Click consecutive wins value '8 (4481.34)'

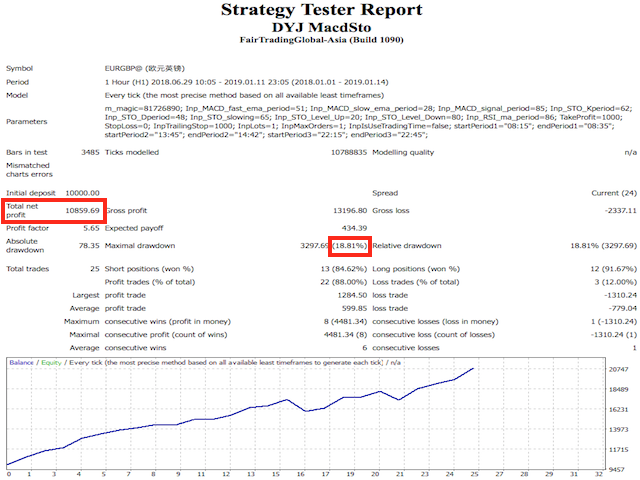click(346, 322)
